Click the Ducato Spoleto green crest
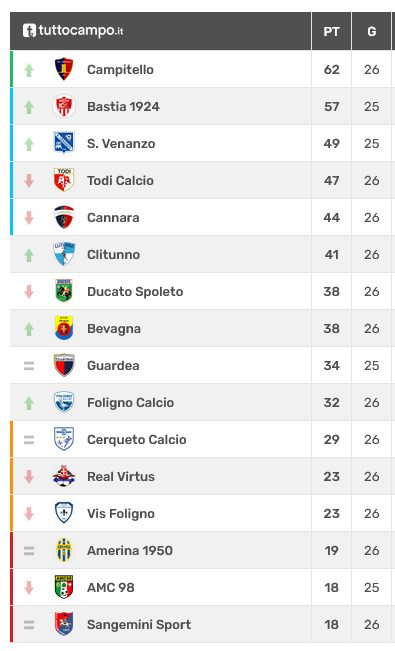 [x=64, y=291]
